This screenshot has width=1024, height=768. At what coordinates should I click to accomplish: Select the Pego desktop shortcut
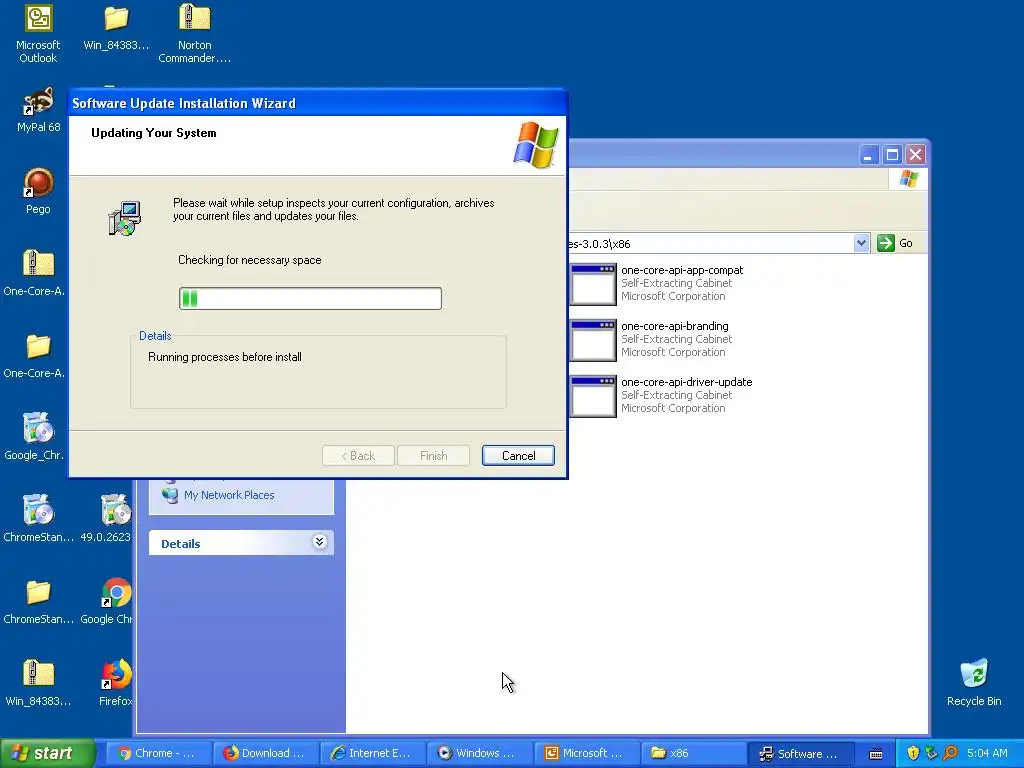tap(38, 183)
